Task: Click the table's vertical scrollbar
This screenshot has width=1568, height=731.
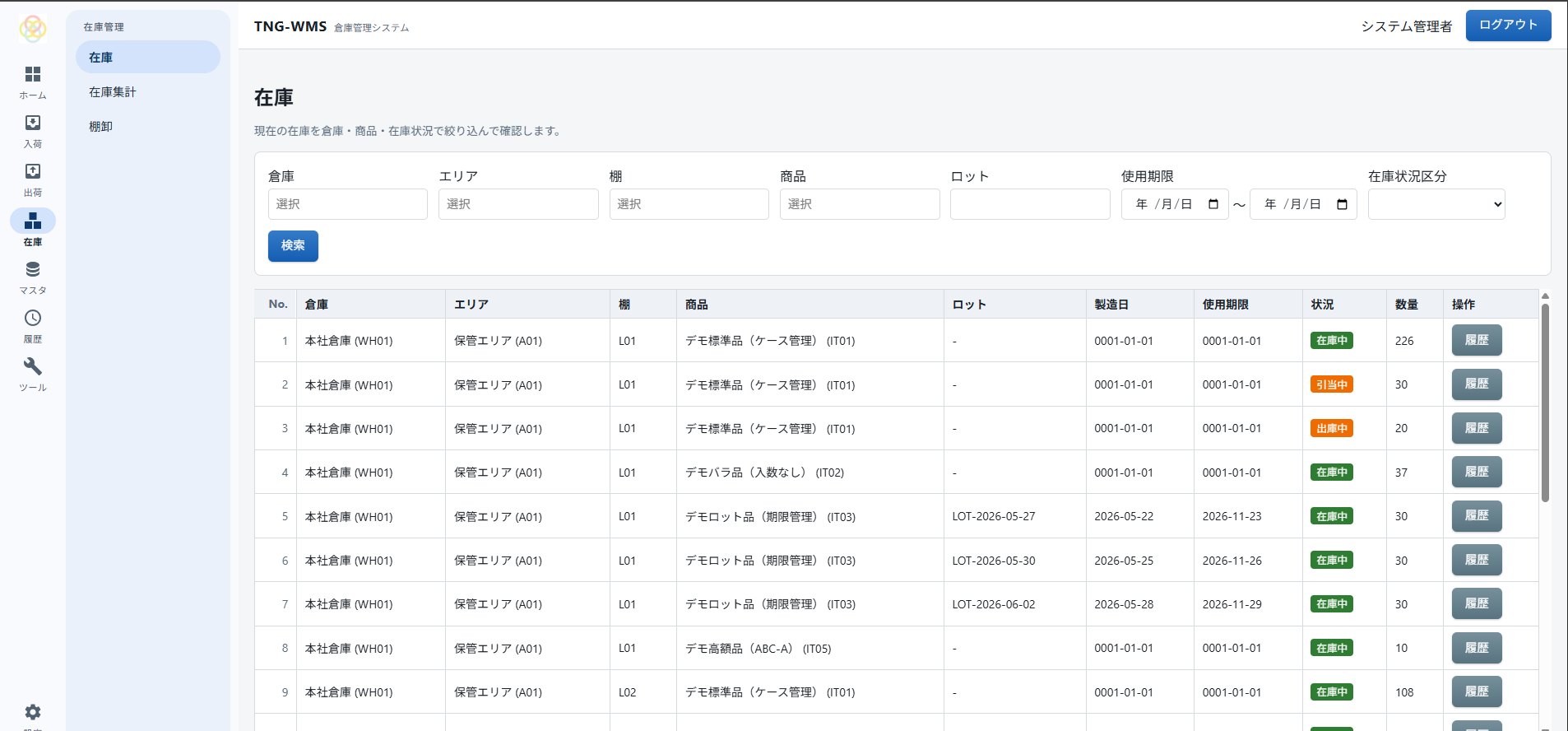Action: coord(1545,403)
